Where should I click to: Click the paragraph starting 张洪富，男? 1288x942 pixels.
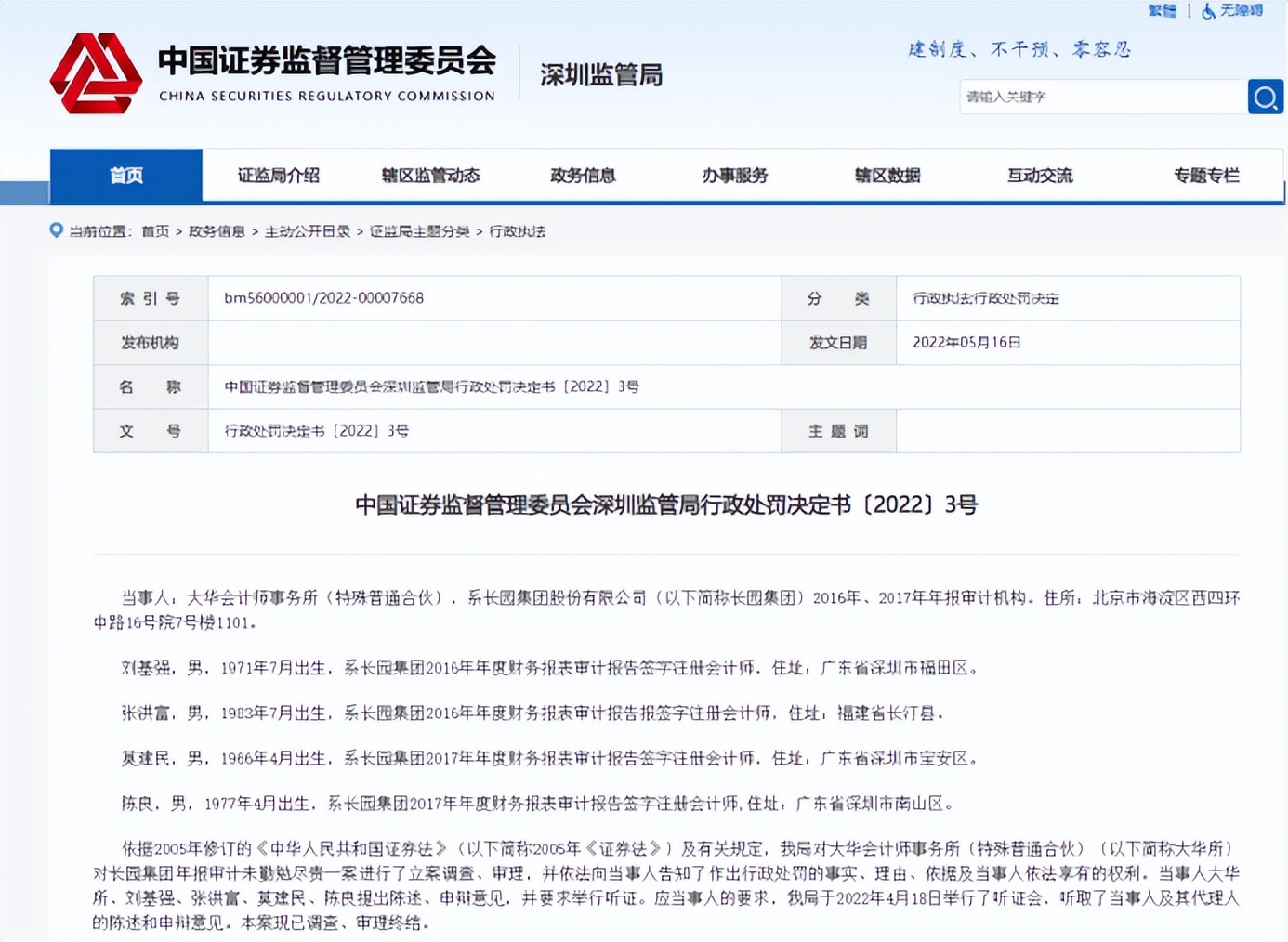coord(532,713)
